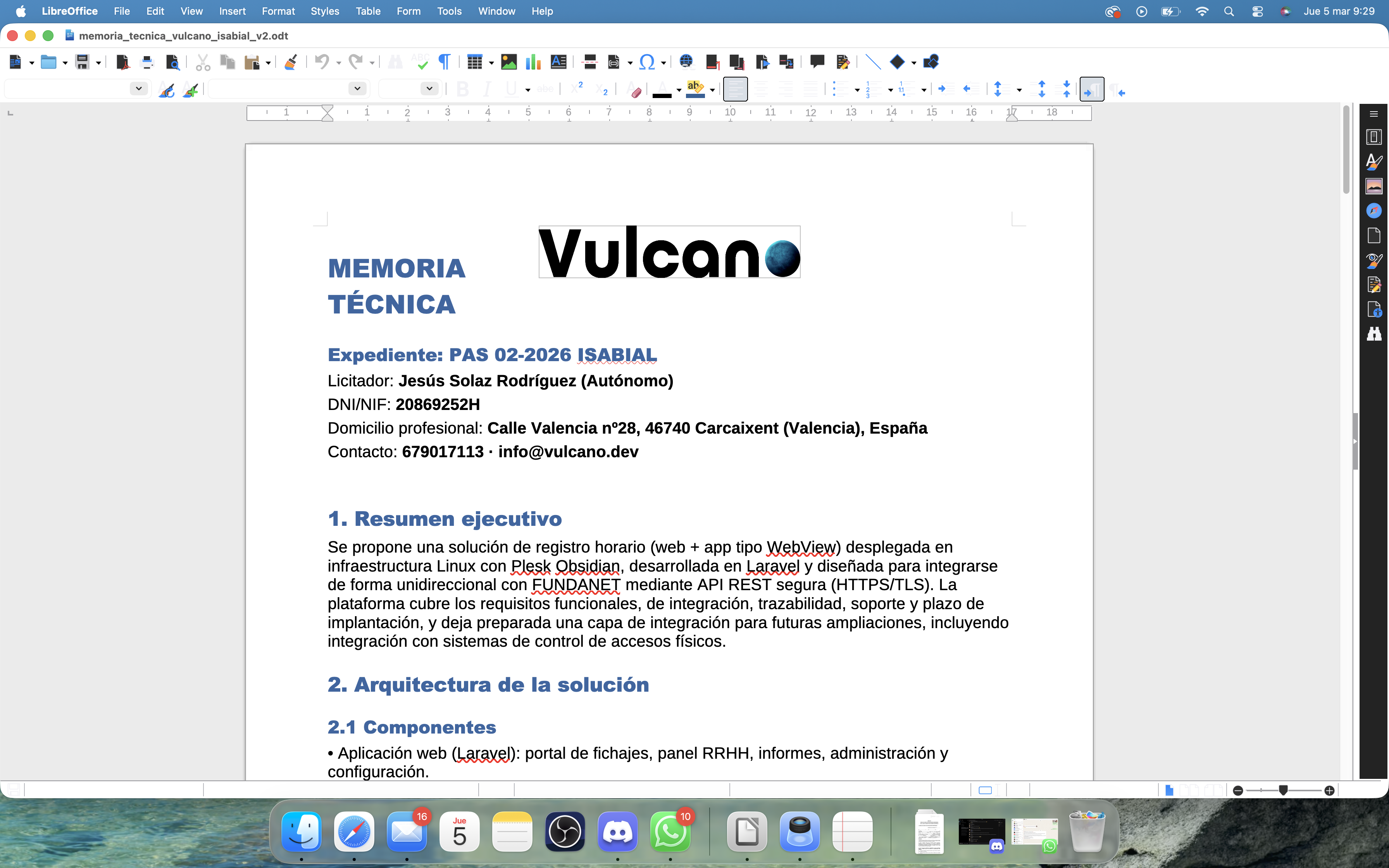Toggle left-to-right text direction

coord(1092,90)
